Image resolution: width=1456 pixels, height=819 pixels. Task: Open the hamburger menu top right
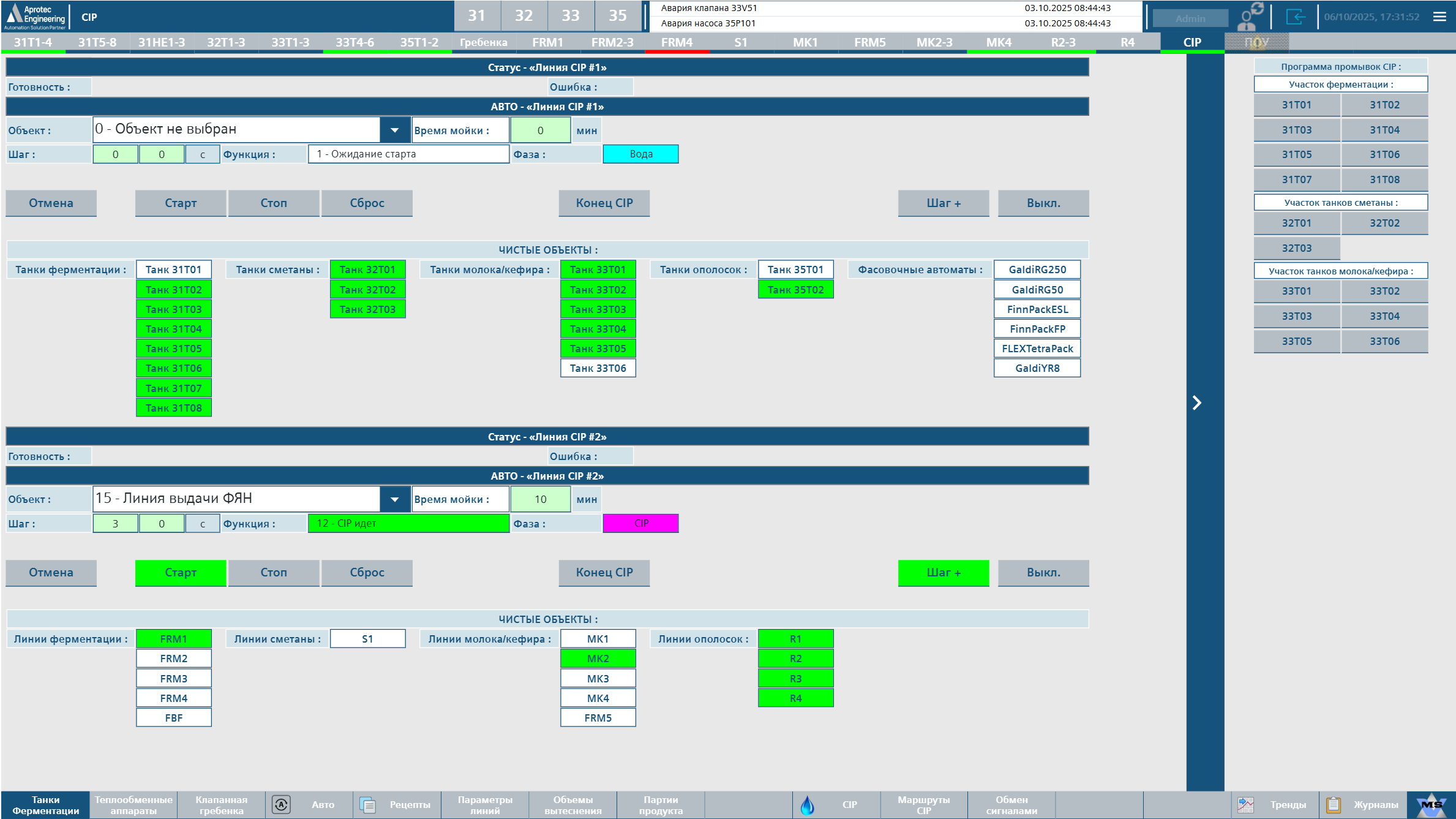pyautogui.click(x=1438, y=17)
